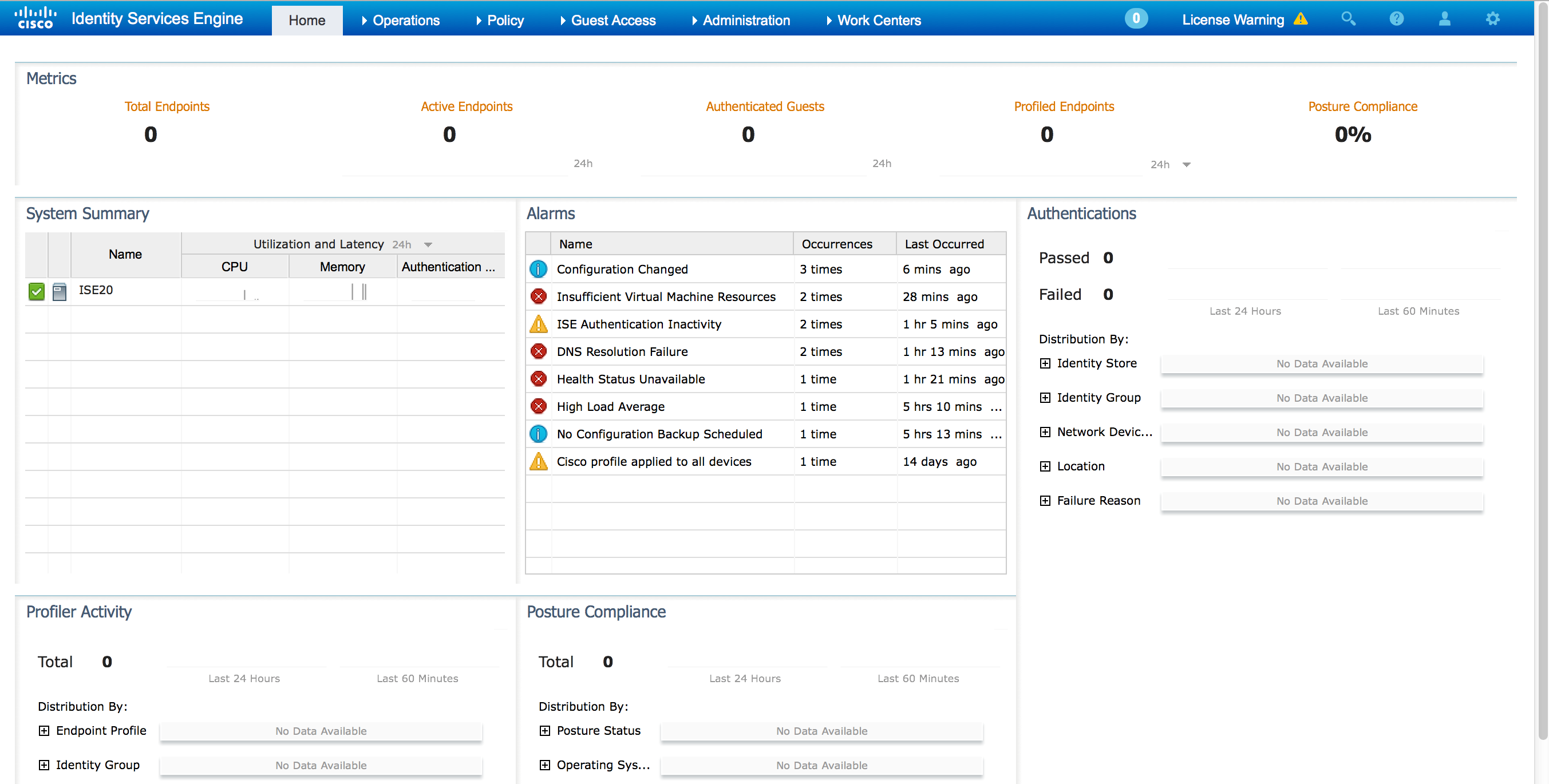Click the ISE20 server node icon
This screenshot has width=1549, height=784.
[x=60, y=292]
